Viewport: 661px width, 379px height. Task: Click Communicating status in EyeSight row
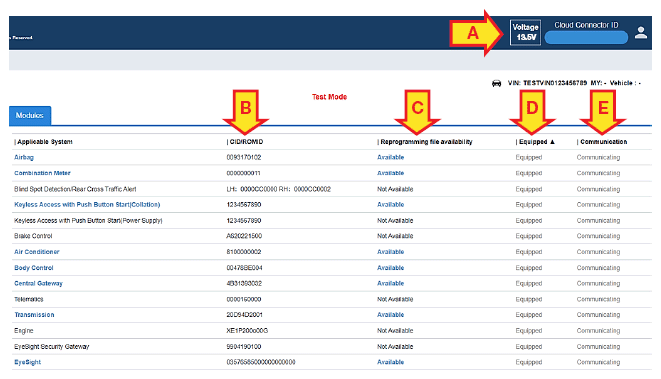598,362
